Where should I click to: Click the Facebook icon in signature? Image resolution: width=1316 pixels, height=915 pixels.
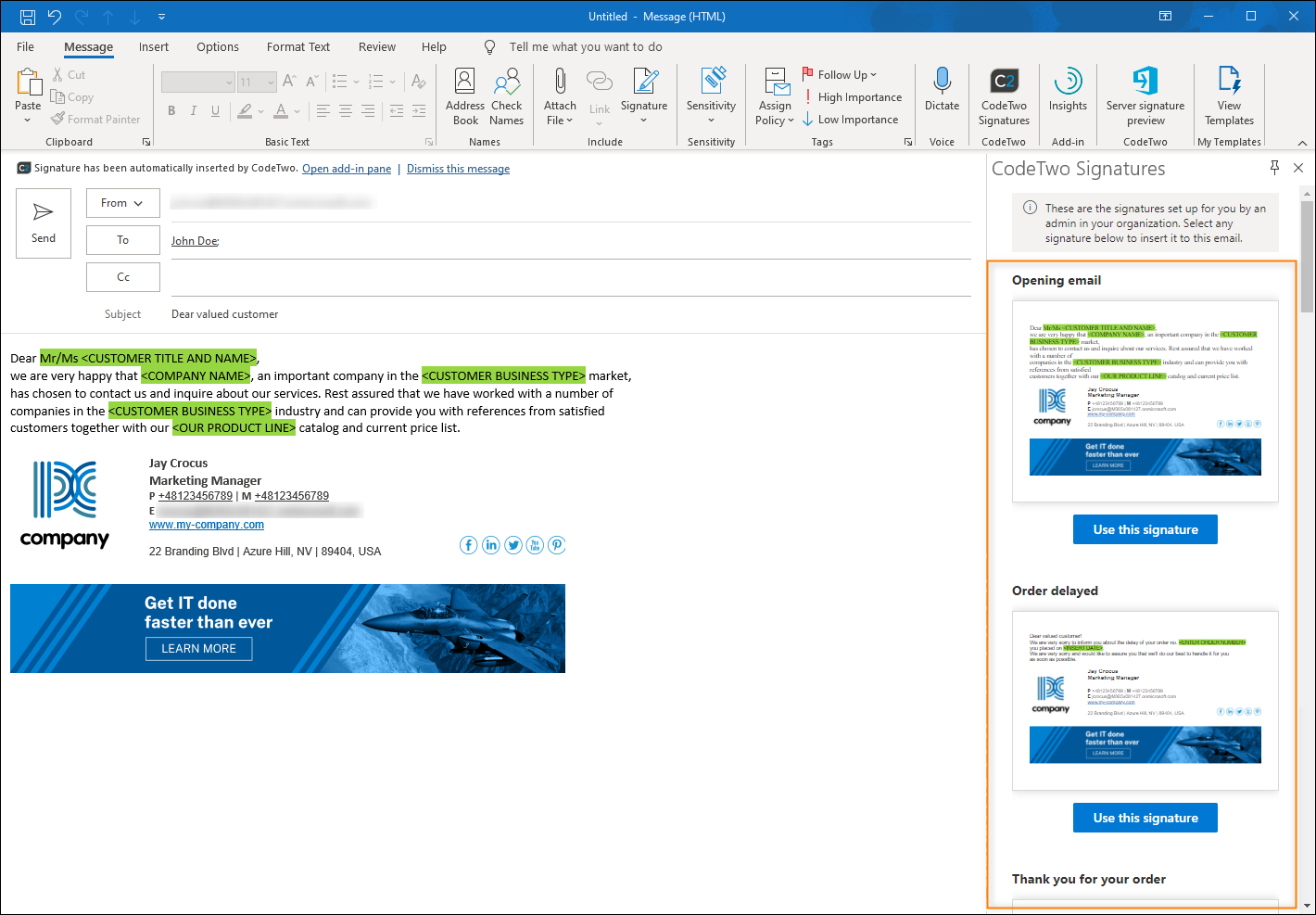(469, 545)
